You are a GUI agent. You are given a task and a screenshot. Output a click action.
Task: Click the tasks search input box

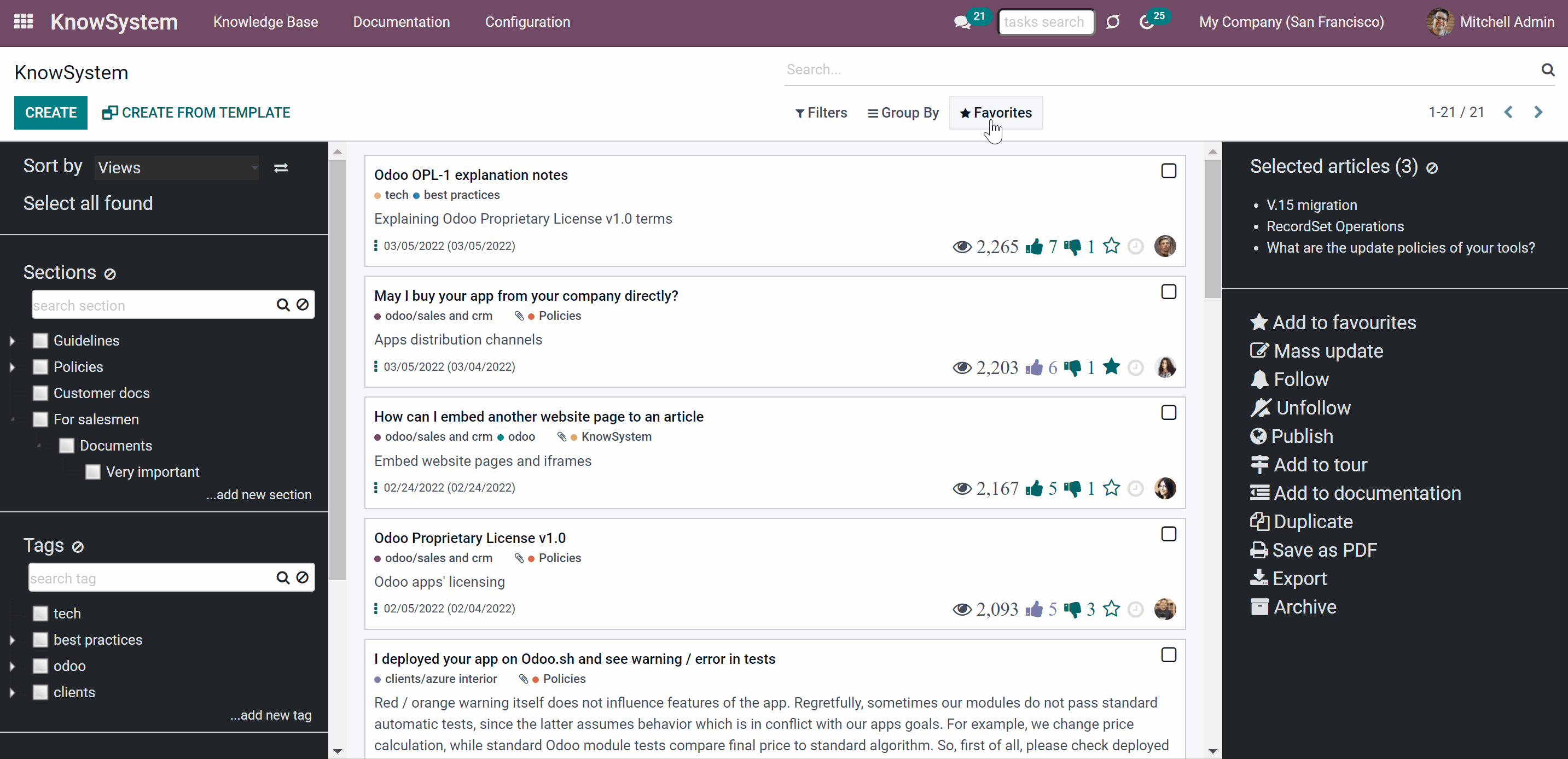pos(1047,22)
